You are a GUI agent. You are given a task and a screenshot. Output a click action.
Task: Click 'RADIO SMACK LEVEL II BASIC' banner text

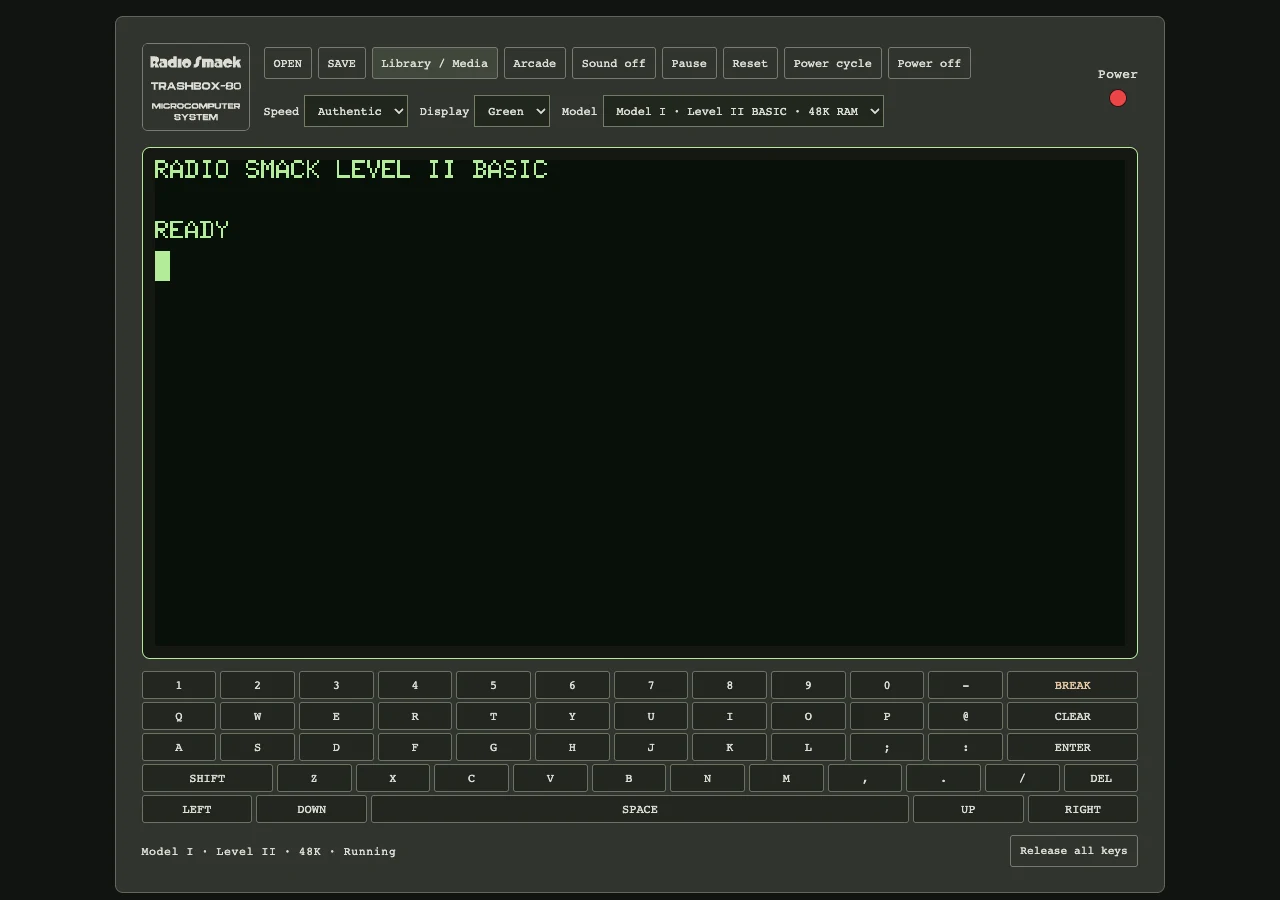pos(351,169)
